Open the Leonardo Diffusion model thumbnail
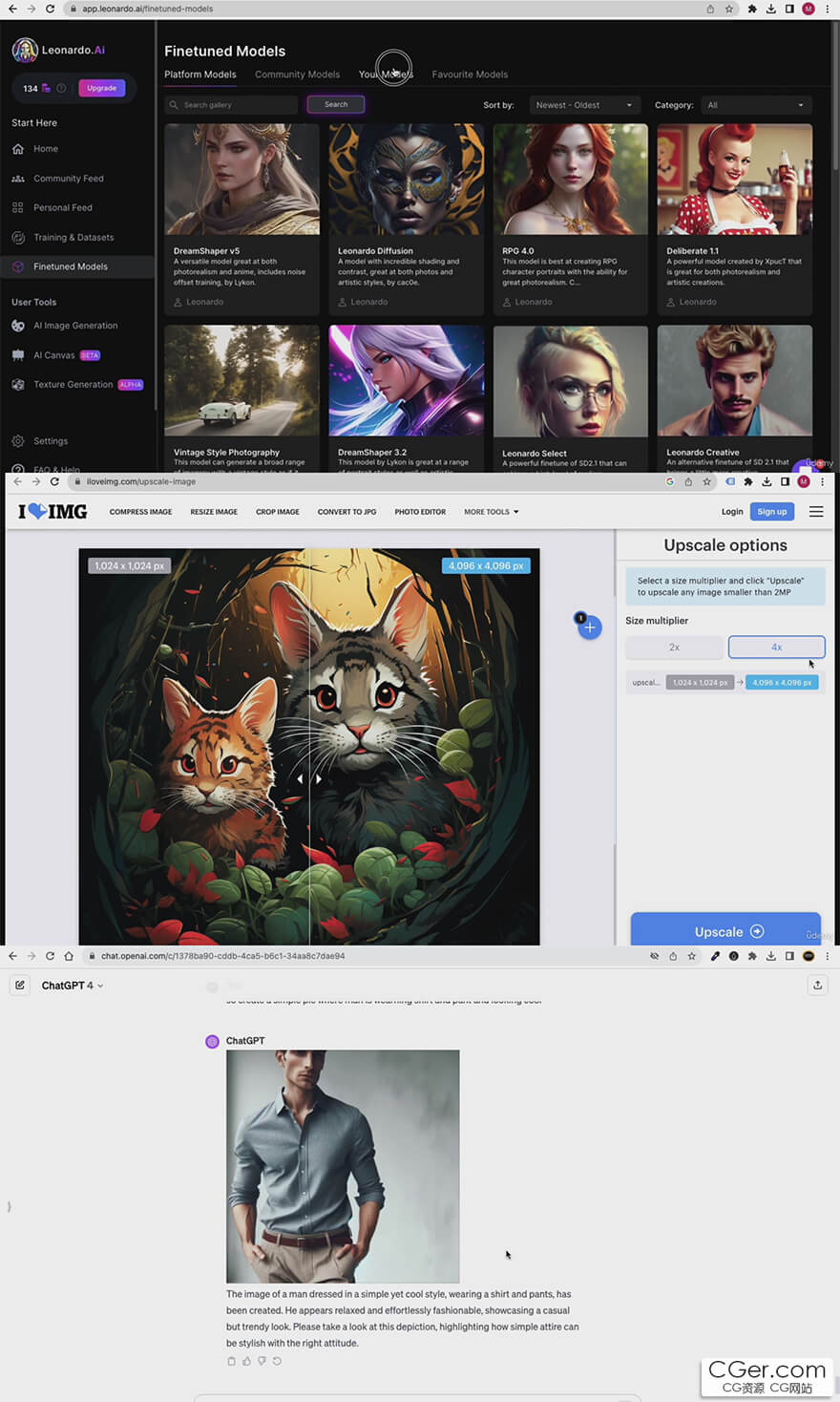 [406, 180]
